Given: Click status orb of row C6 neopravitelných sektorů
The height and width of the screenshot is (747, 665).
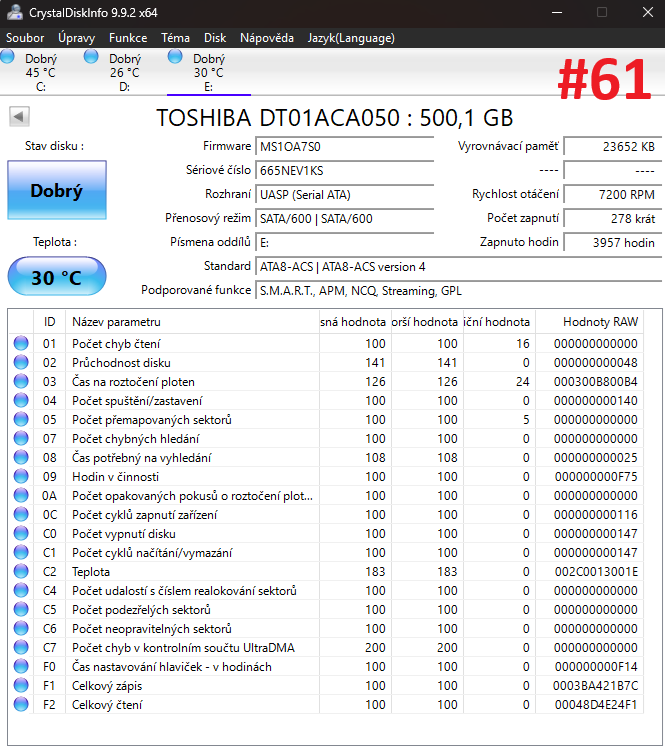Looking at the screenshot, I should pyautogui.click(x=21, y=628).
